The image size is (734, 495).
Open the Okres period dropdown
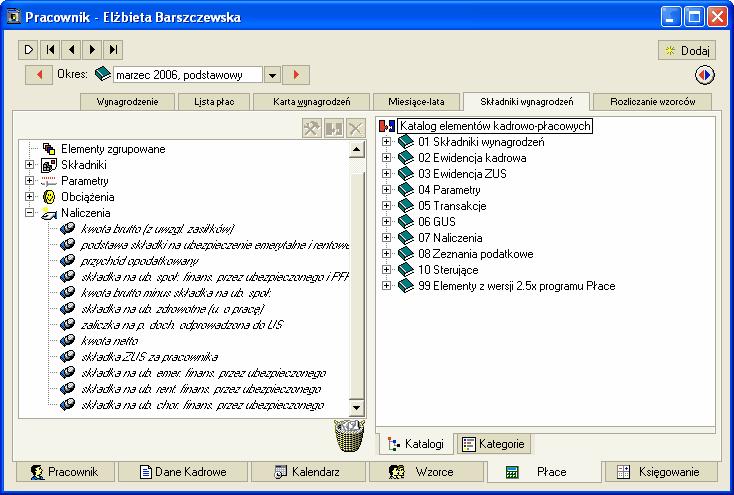click(272, 75)
